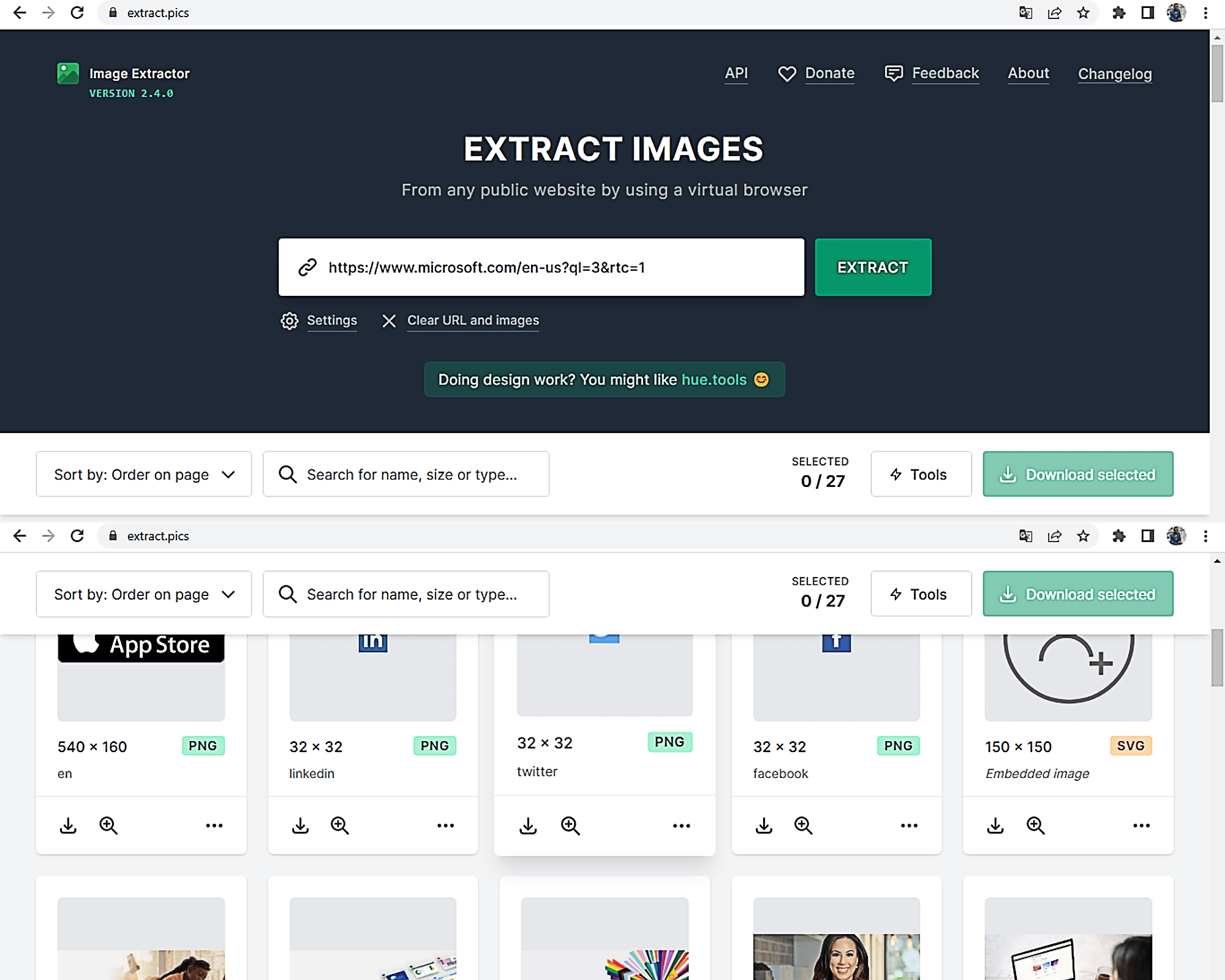
Task: Open the Changelog page
Action: 1115,74
